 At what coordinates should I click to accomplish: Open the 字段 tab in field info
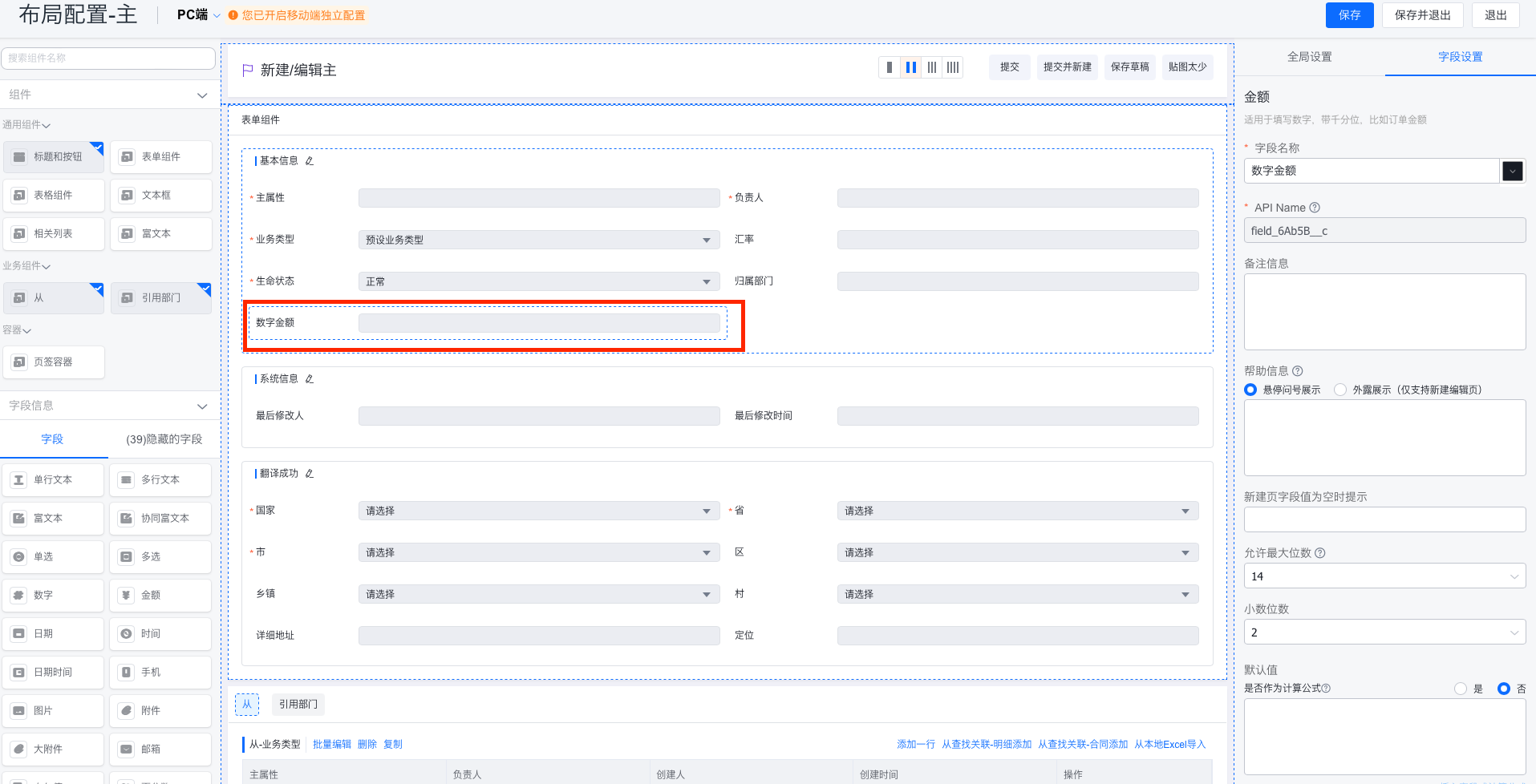(52, 439)
